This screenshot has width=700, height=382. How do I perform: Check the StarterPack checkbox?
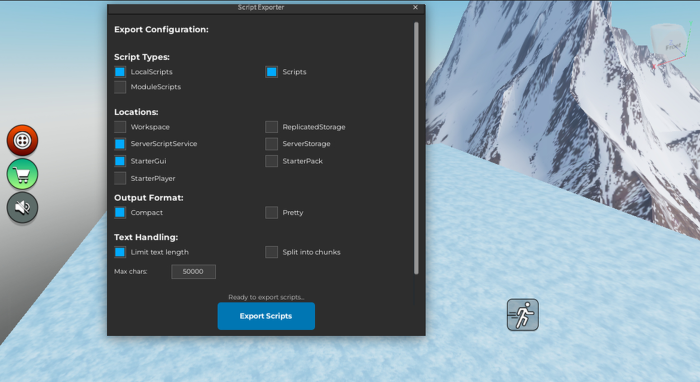tap(271, 161)
